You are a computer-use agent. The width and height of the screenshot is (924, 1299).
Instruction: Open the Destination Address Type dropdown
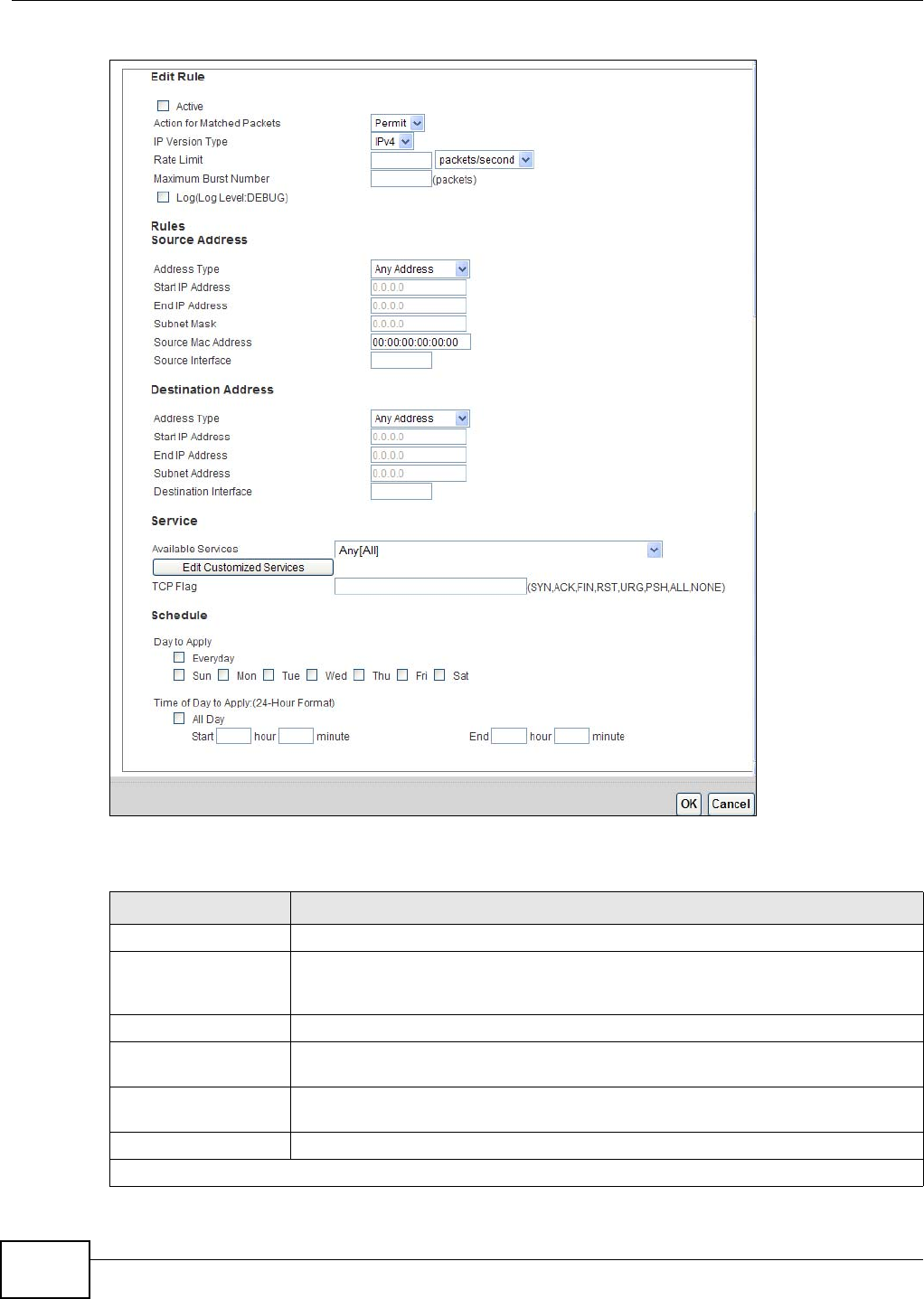coord(420,419)
